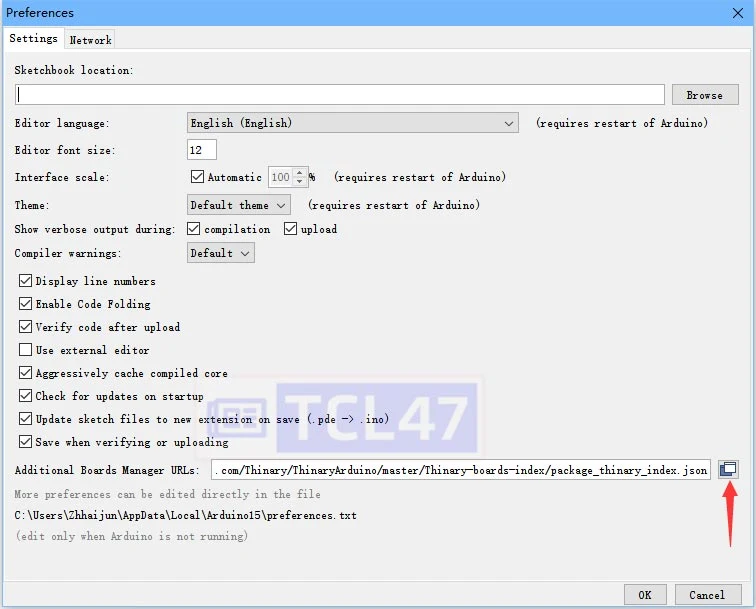
Task: Click the text 'More preferences can be edited directly in the file'
Action: (x=167, y=494)
